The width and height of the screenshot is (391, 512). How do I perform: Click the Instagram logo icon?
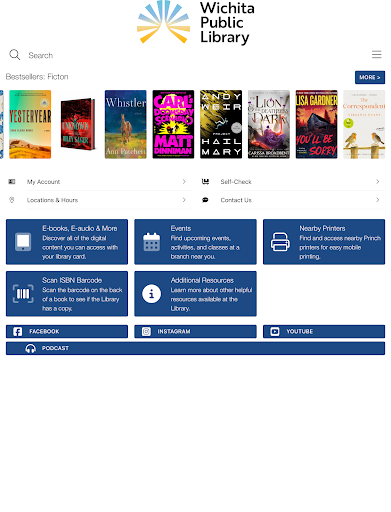(146, 332)
